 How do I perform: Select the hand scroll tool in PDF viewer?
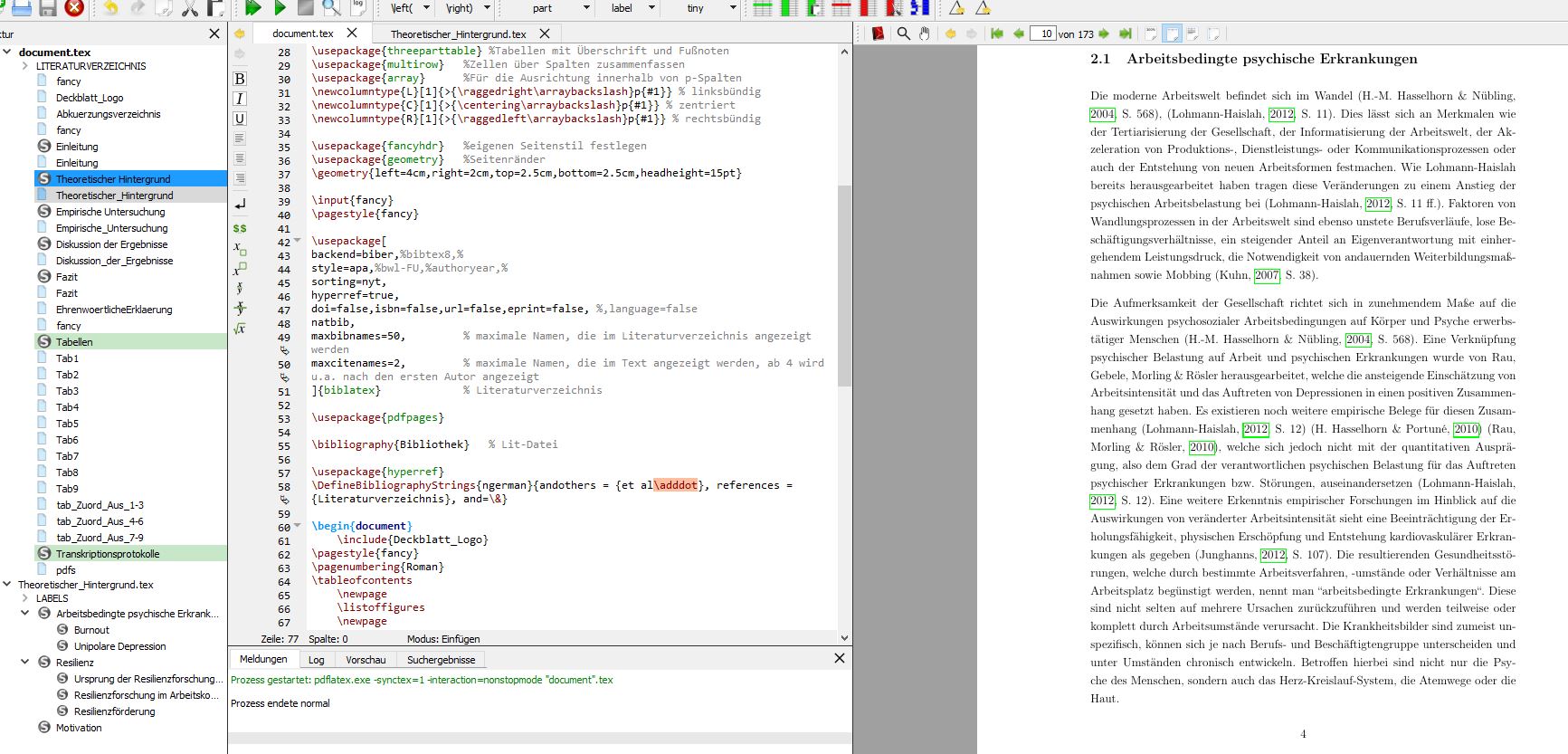925,33
